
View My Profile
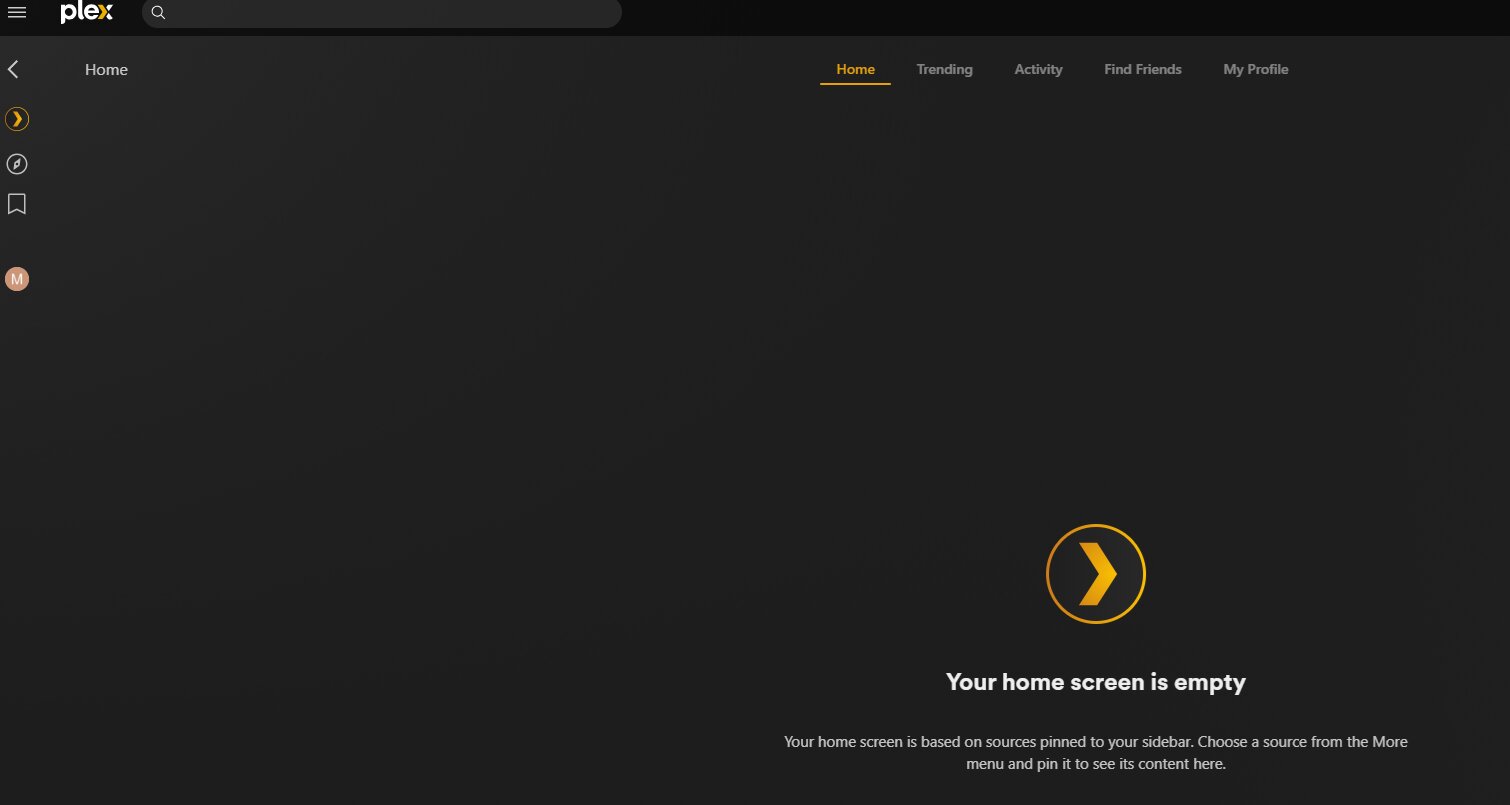(1256, 69)
